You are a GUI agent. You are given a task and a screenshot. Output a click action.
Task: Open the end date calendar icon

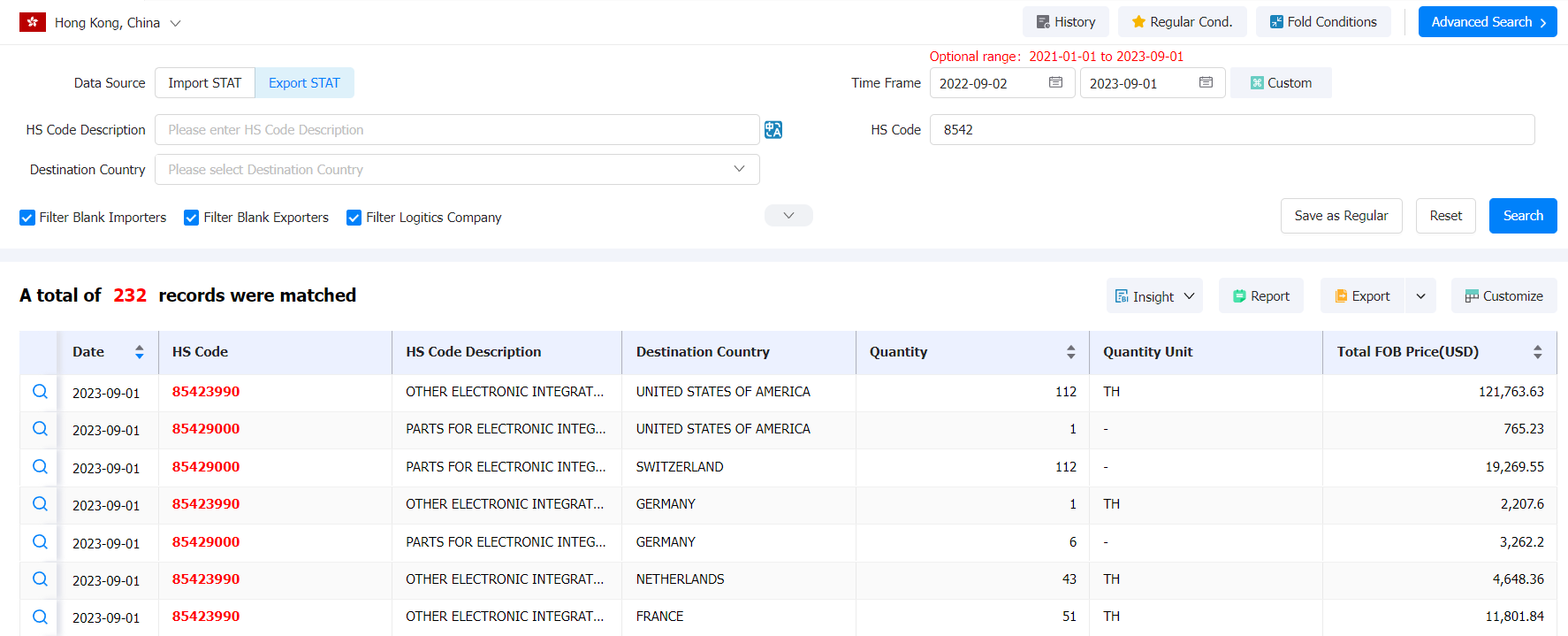tap(1206, 82)
